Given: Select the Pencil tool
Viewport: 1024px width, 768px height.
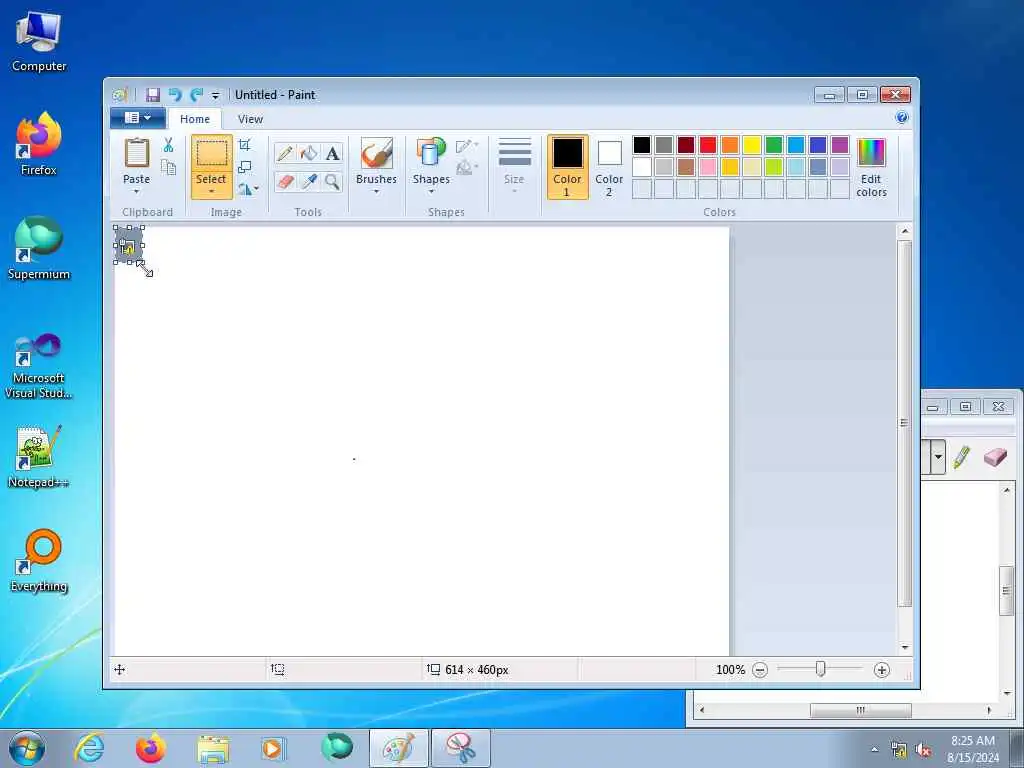Looking at the screenshot, I should click(x=285, y=153).
